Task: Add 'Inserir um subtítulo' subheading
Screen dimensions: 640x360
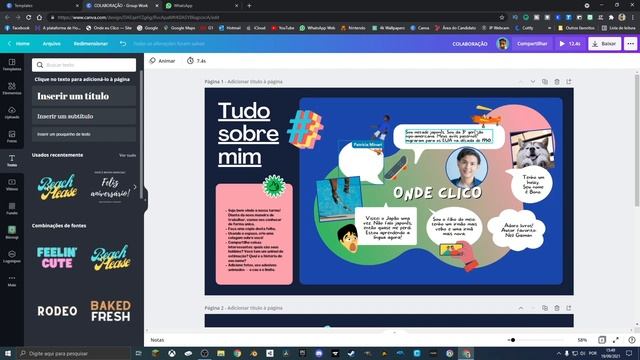Action: [84, 116]
